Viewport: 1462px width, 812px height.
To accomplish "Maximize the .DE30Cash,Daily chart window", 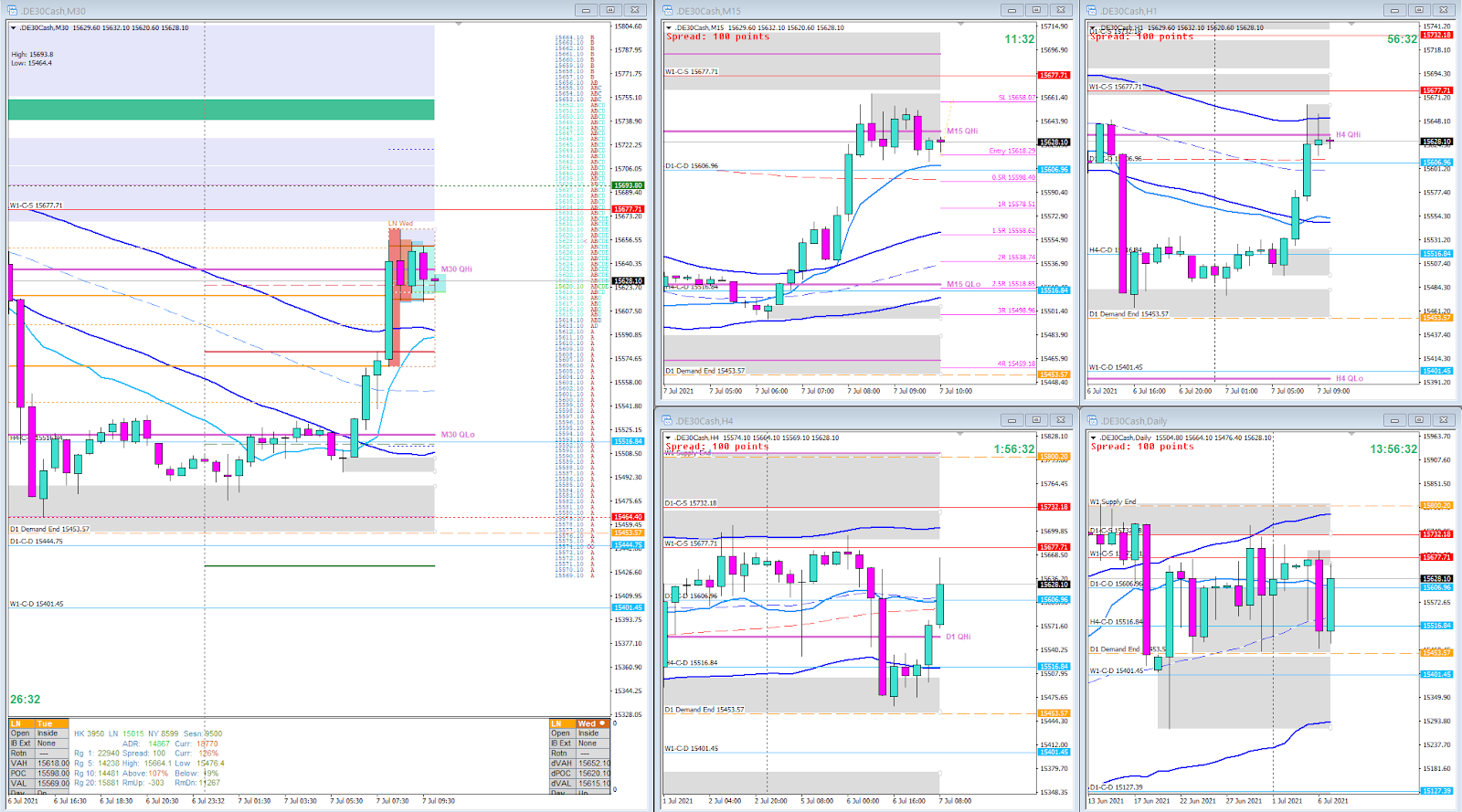I will point(1418,420).
